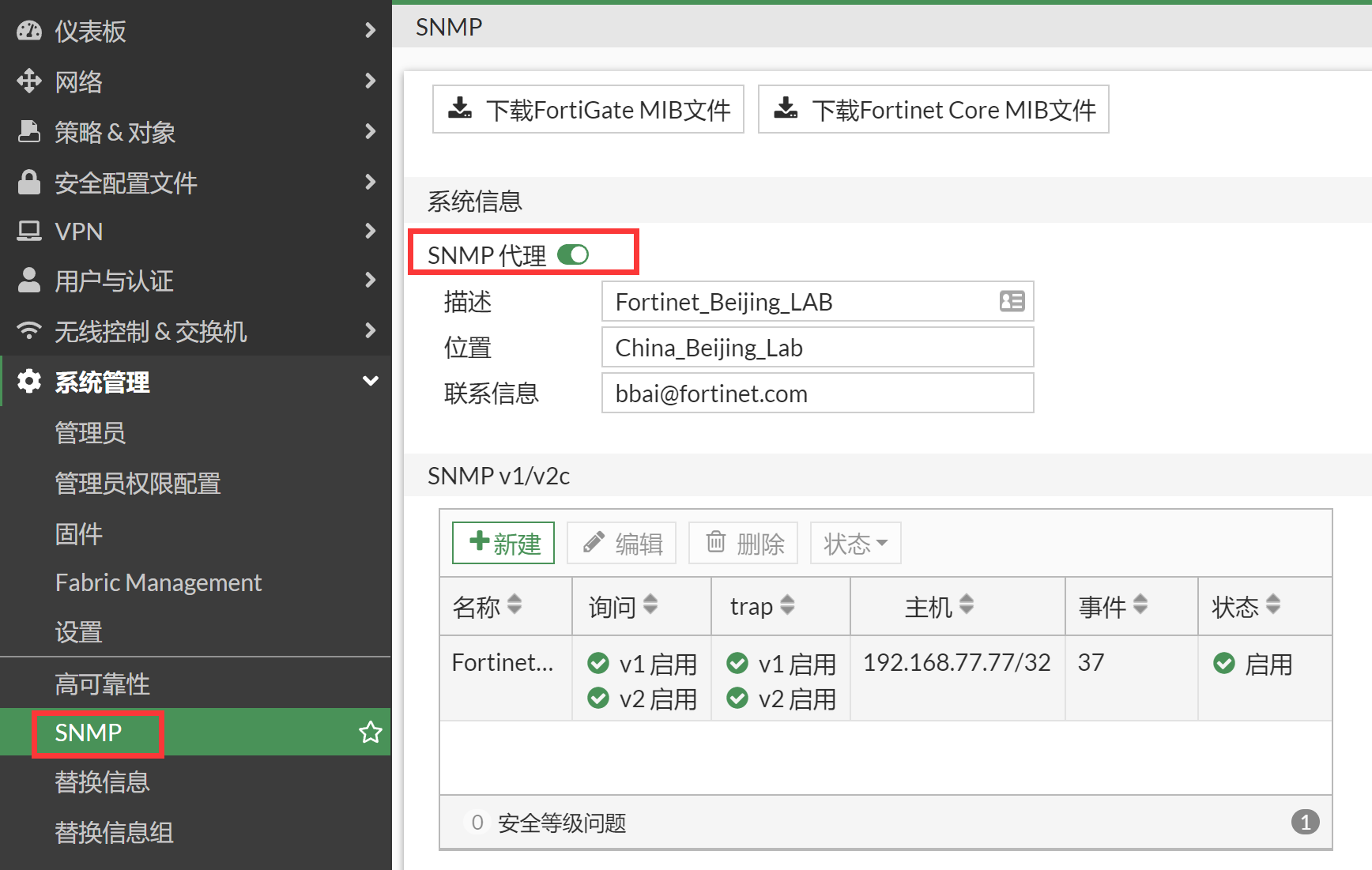This screenshot has width=1372, height=870.
Task: Click the network arrows icon
Action: [x=29, y=81]
